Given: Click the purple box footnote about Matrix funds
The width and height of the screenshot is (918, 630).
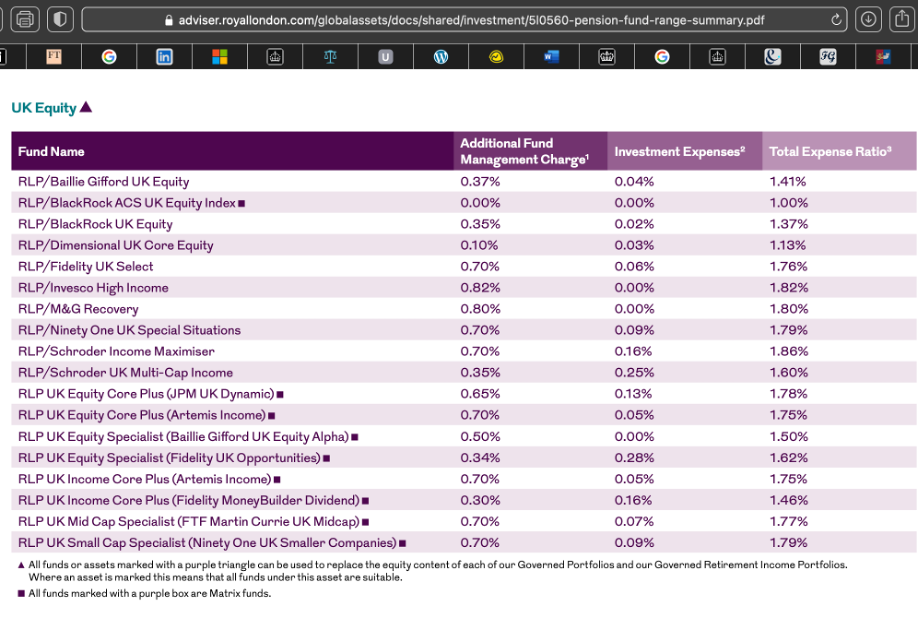Looking at the screenshot, I should (145, 593).
